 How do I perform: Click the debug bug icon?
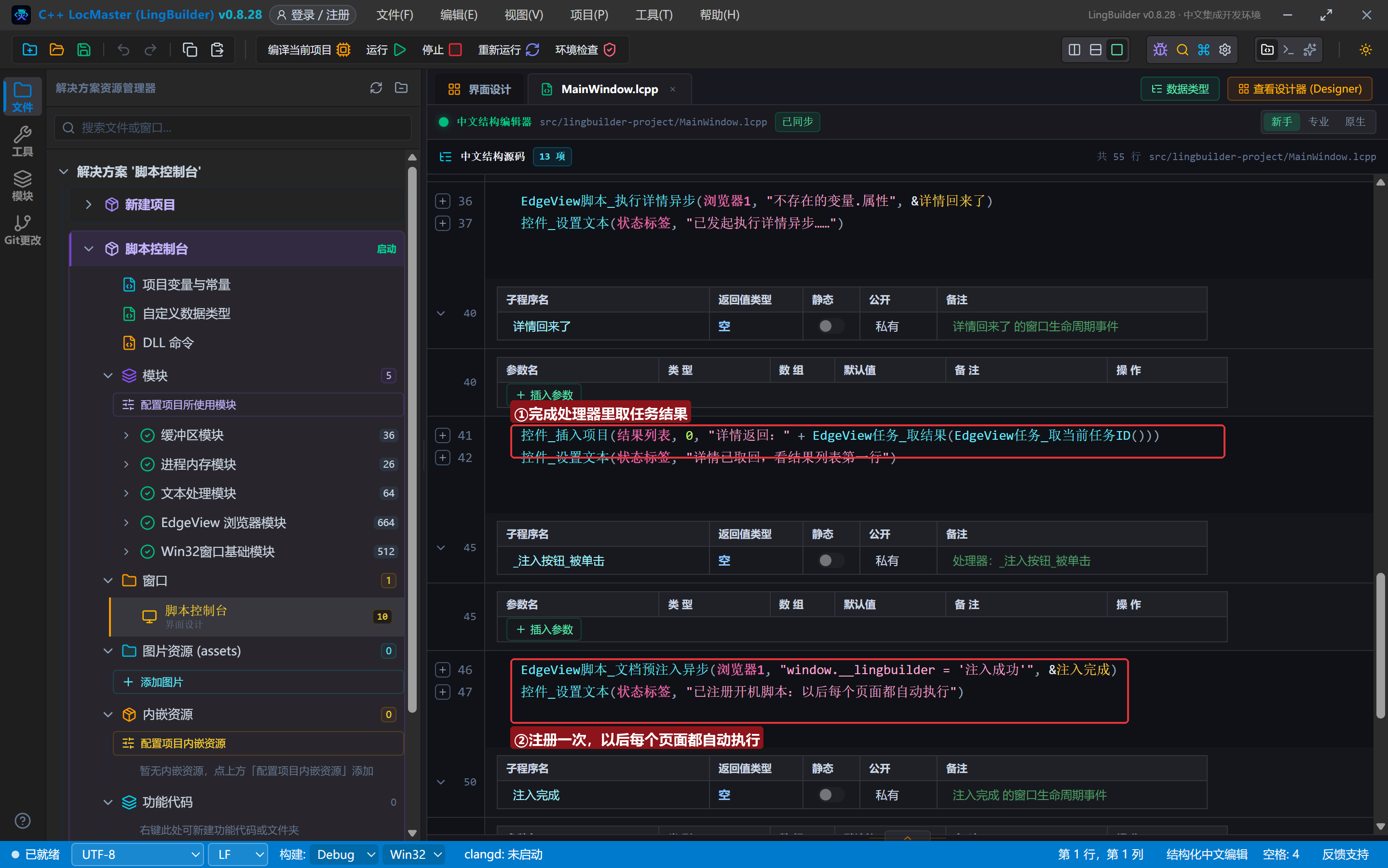click(1160, 50)
